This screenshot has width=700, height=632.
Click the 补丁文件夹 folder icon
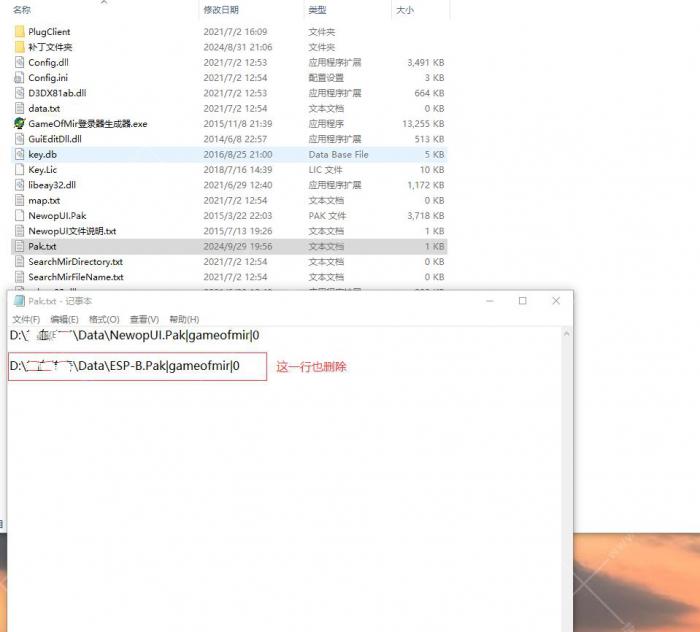coord(19,47)
